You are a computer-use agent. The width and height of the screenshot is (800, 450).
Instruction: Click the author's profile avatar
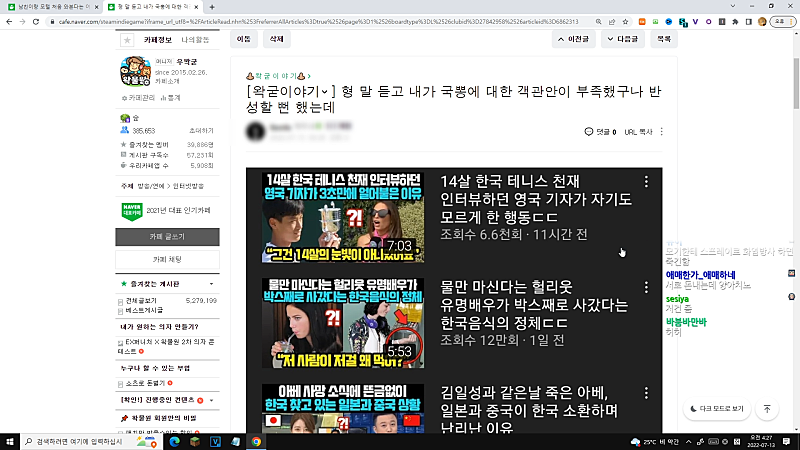(256, 131)
